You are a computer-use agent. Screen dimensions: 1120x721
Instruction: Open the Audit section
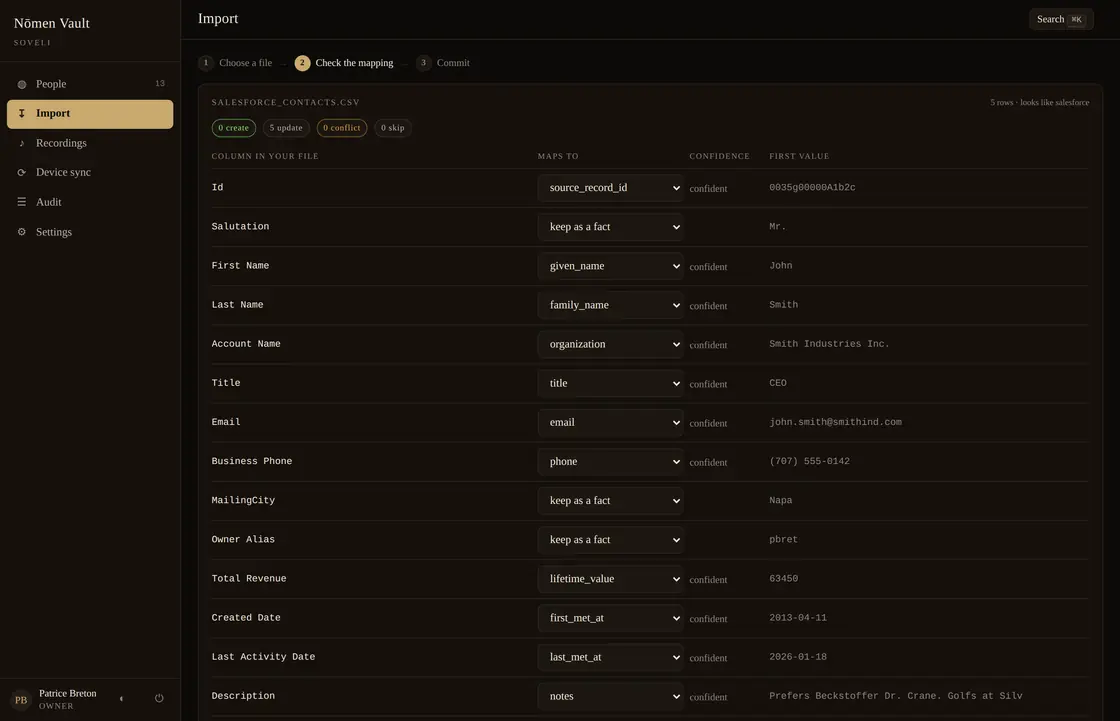90,202
